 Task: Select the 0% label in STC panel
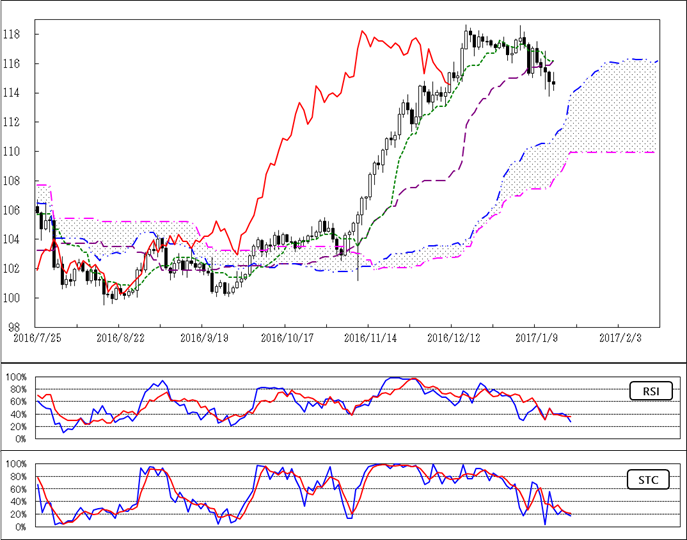coord(21,527)
